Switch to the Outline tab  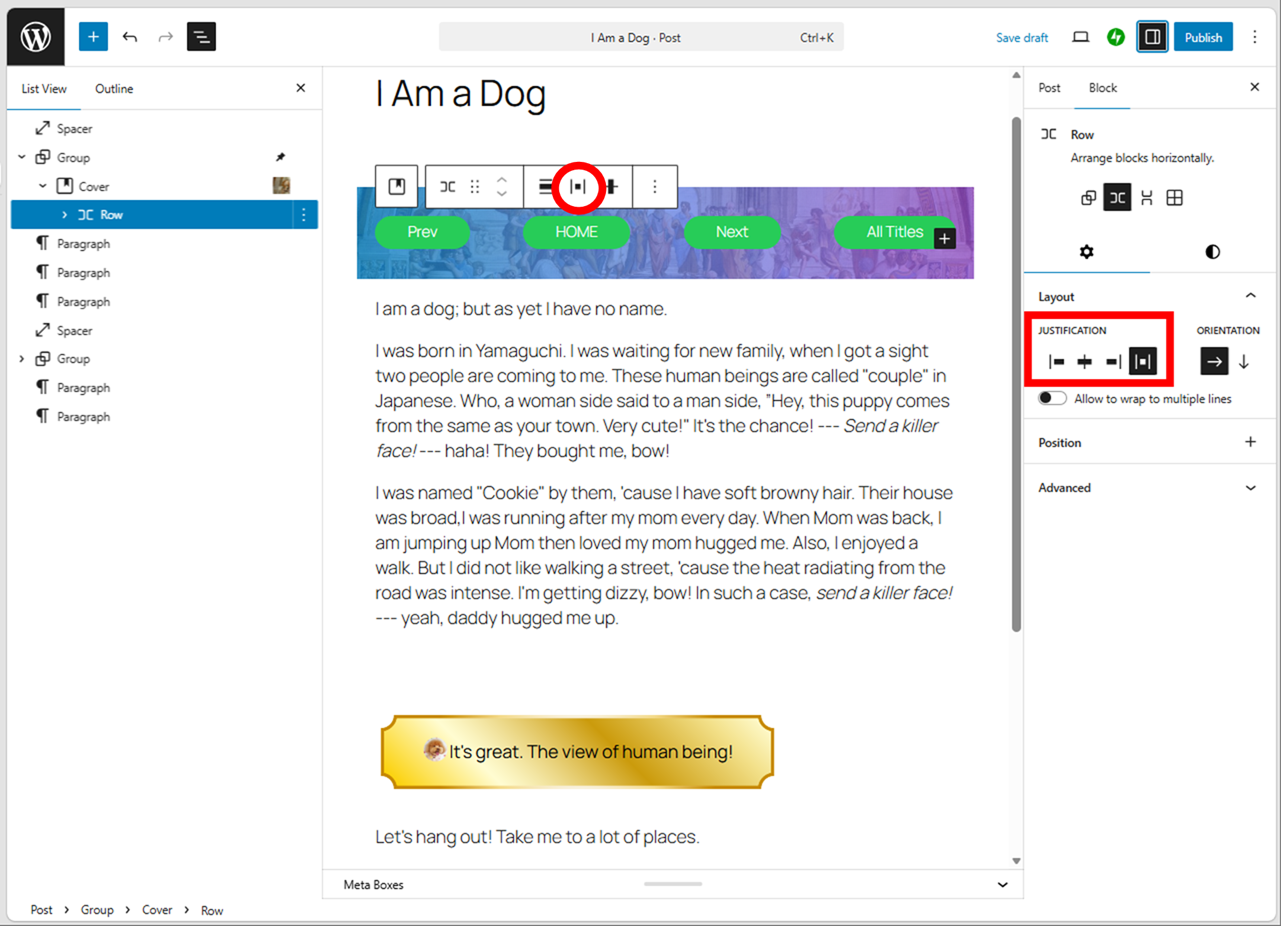pos(114,89)
